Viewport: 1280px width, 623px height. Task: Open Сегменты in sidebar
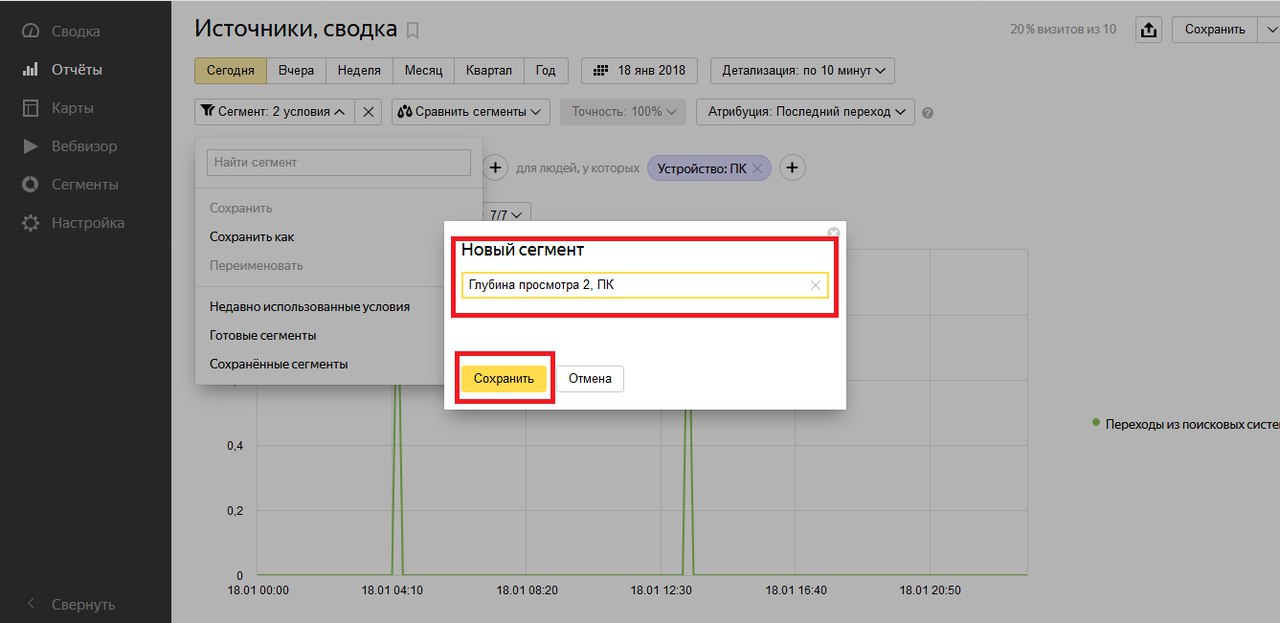[85, 184]
